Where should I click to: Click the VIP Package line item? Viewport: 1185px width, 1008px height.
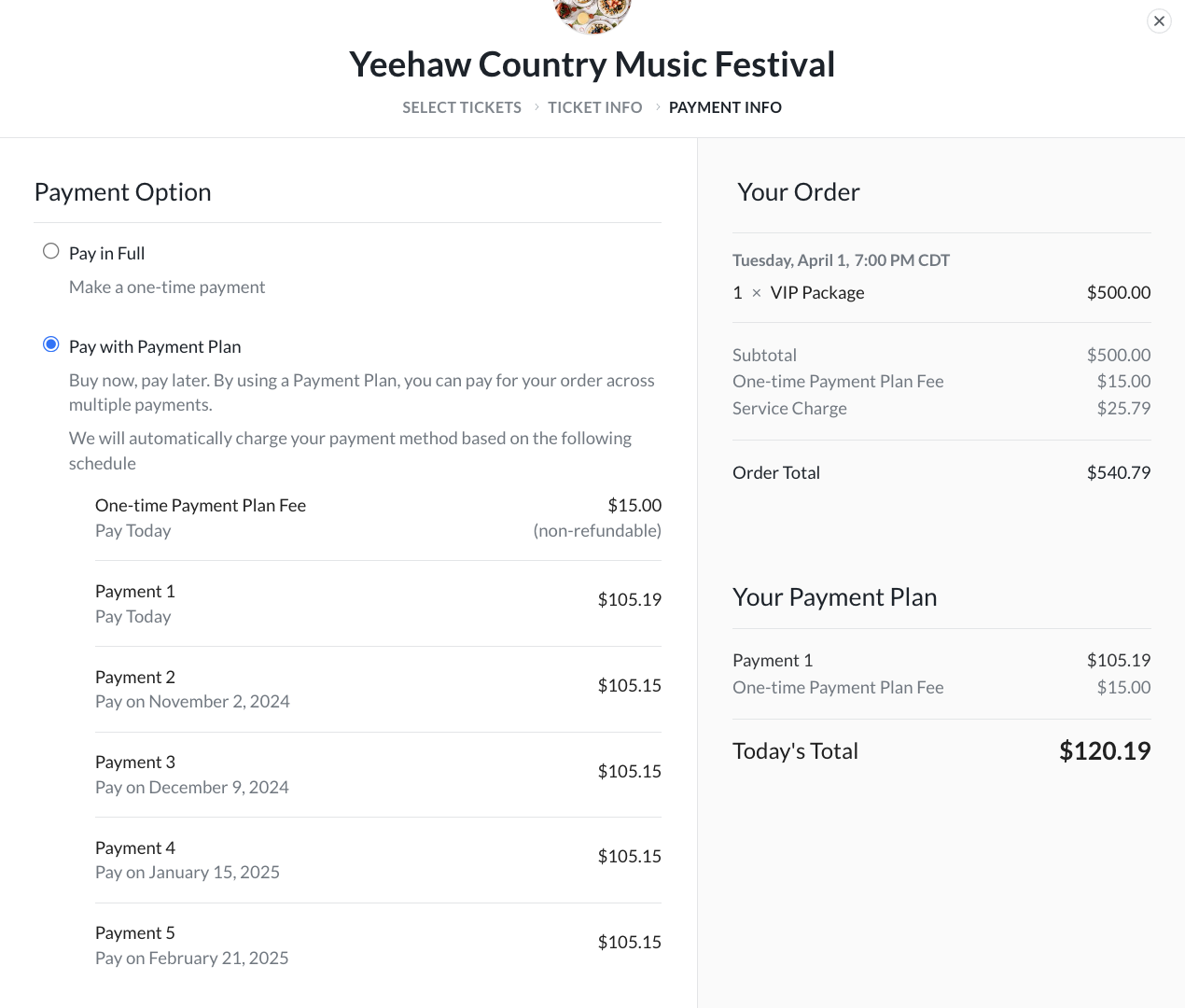click(x=941, y=292)
